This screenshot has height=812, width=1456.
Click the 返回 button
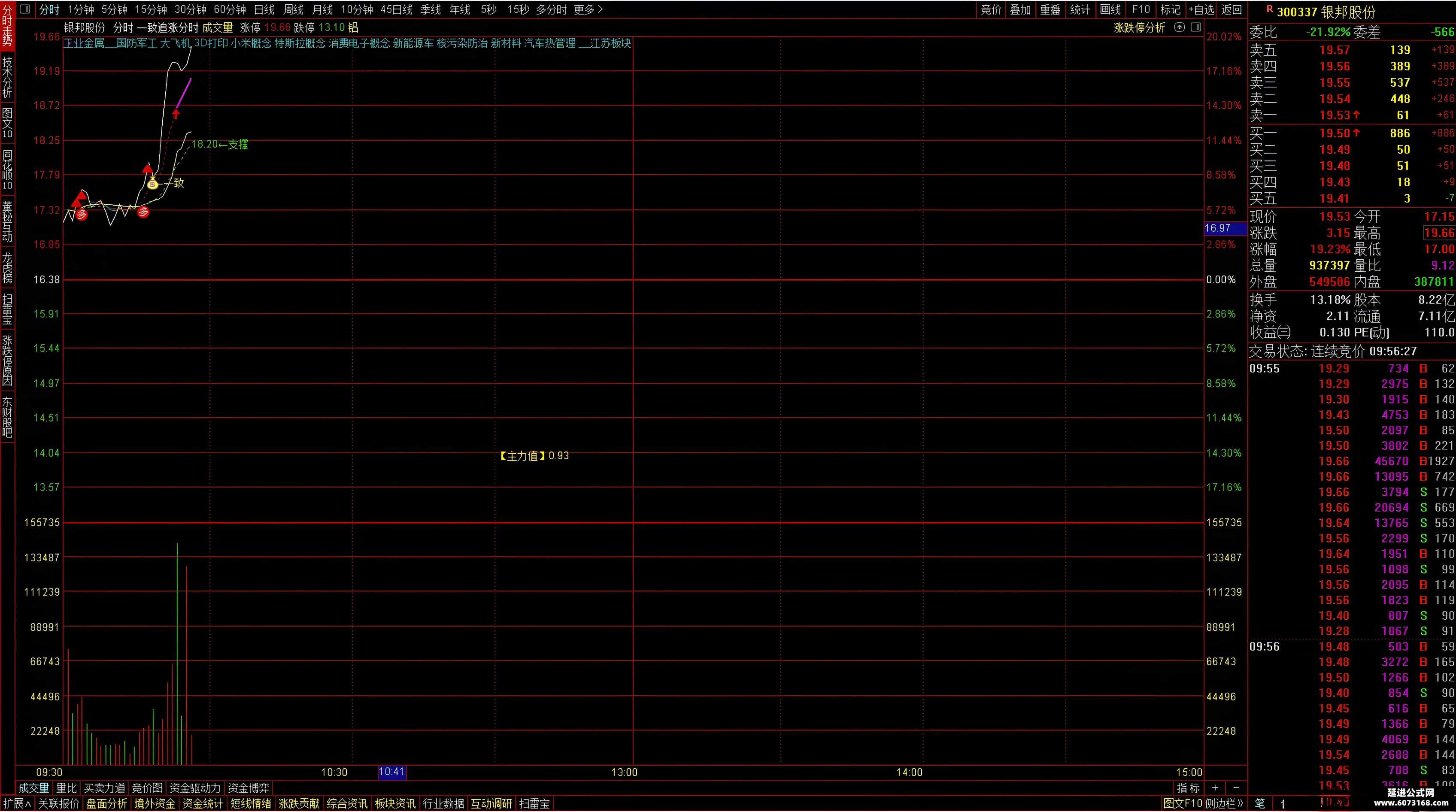click(x=1232, y=9)
